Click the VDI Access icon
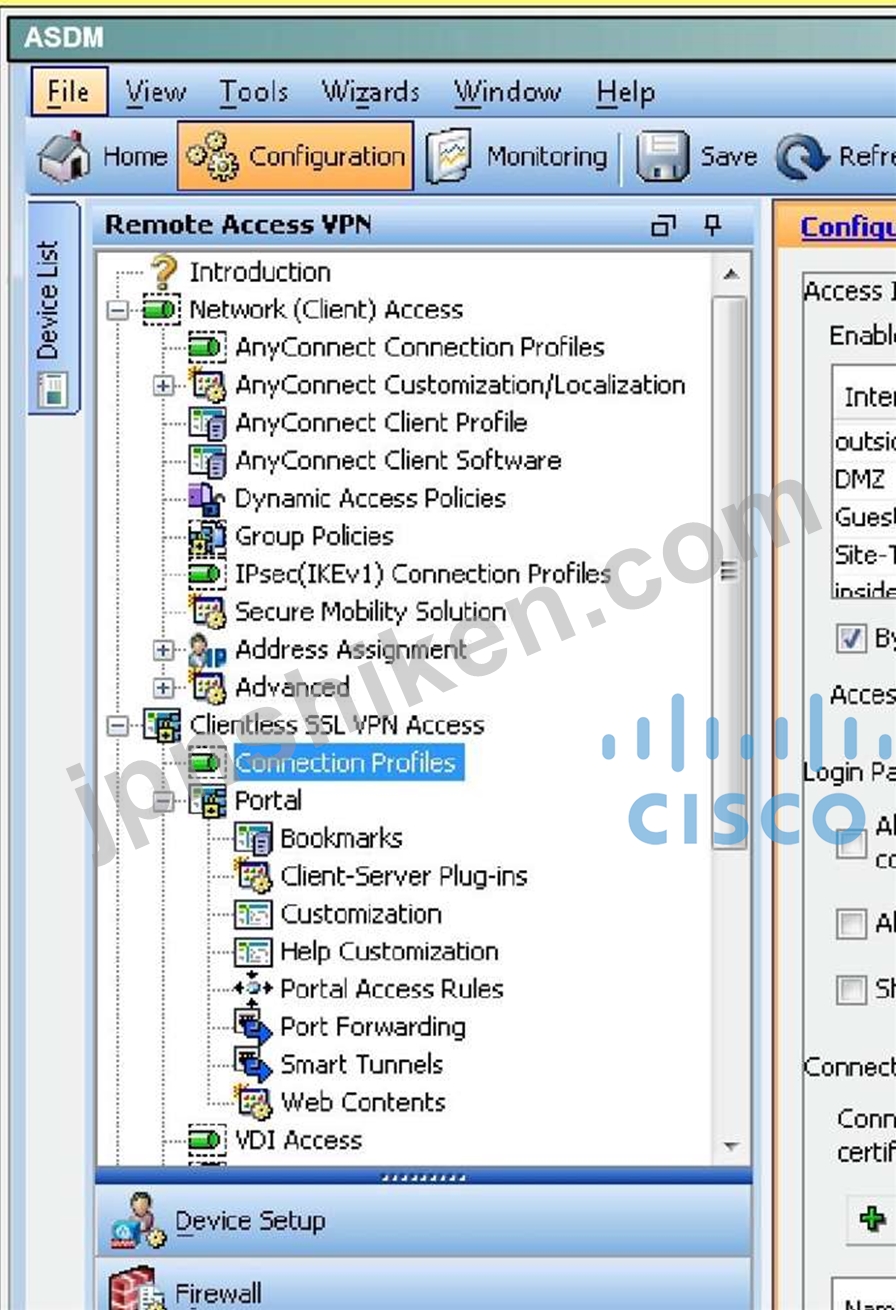Screen dimensions: 896x1310 (207, 1140)
